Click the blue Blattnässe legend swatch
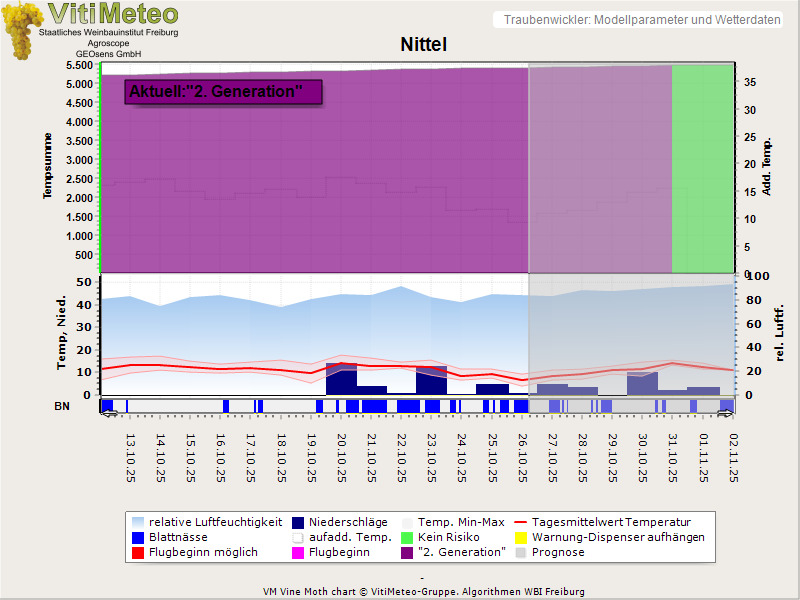 (138, 537)
